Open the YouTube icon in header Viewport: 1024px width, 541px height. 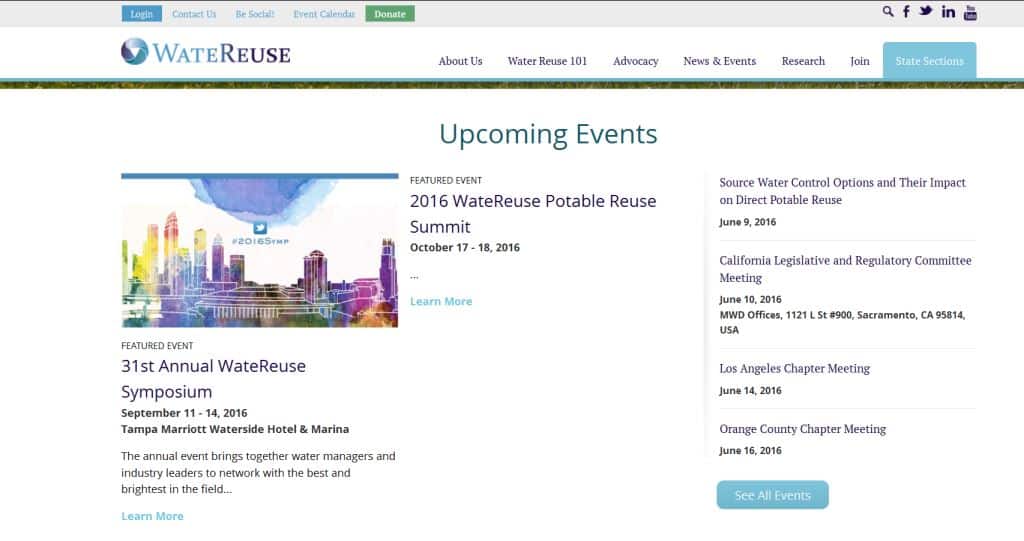click(970, 13)
